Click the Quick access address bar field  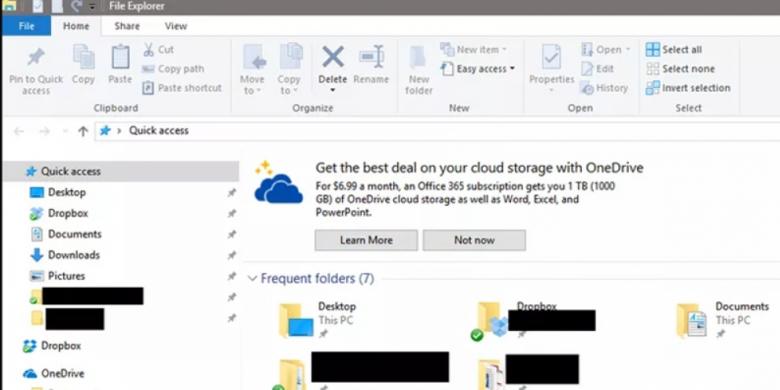pyautogui.click(x=438, y=131)
